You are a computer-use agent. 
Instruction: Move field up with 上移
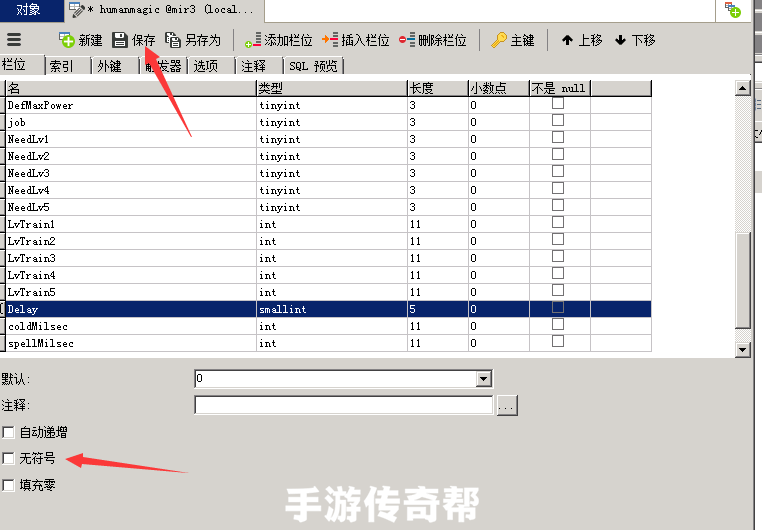click(x=582, y=40)
